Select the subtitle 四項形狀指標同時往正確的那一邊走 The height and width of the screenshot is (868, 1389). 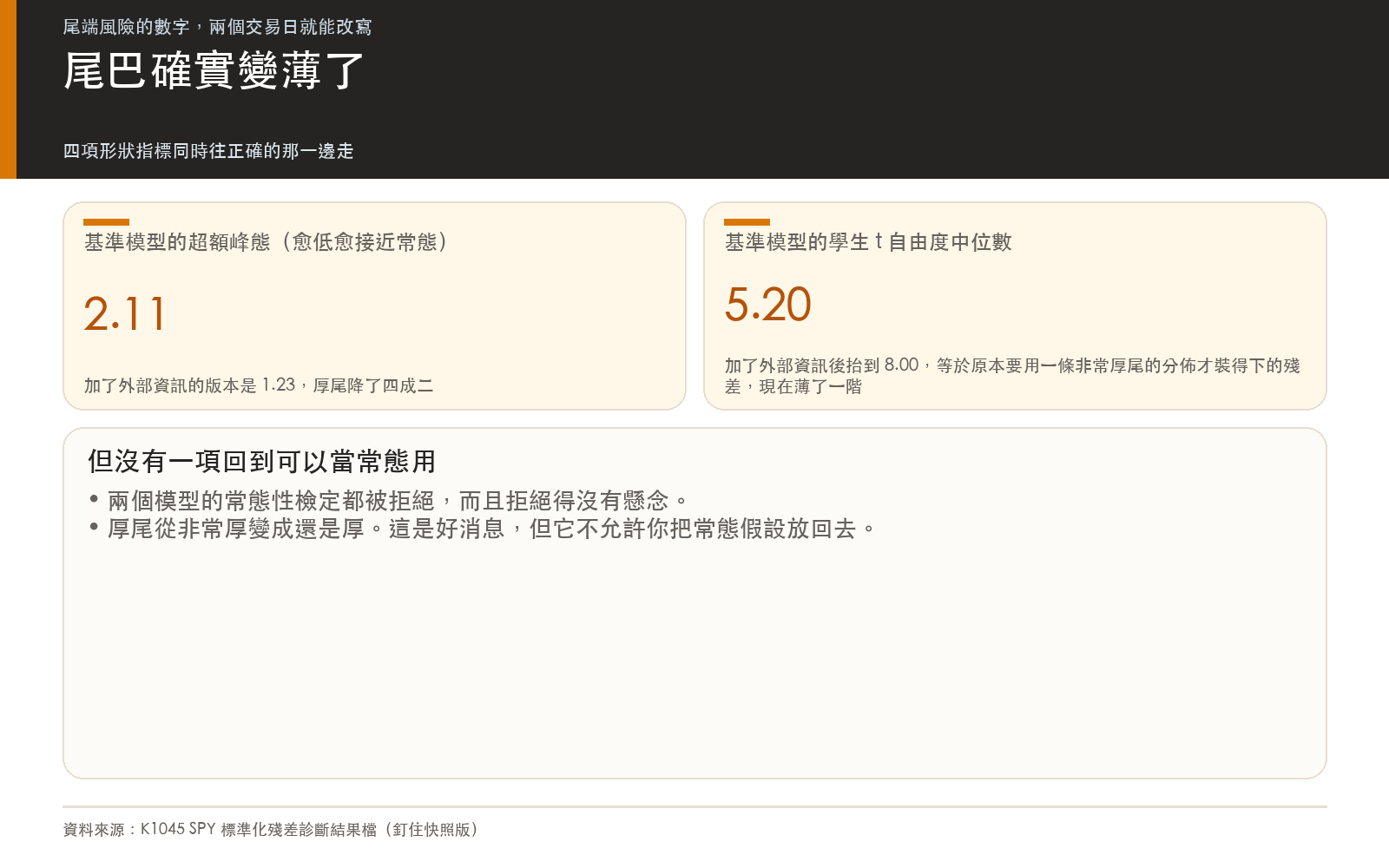point(208,151)
